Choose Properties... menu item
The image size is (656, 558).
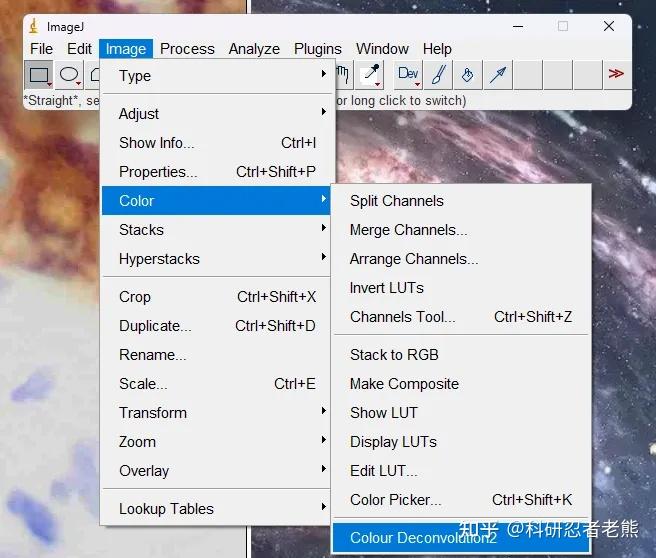coord(216,171)
